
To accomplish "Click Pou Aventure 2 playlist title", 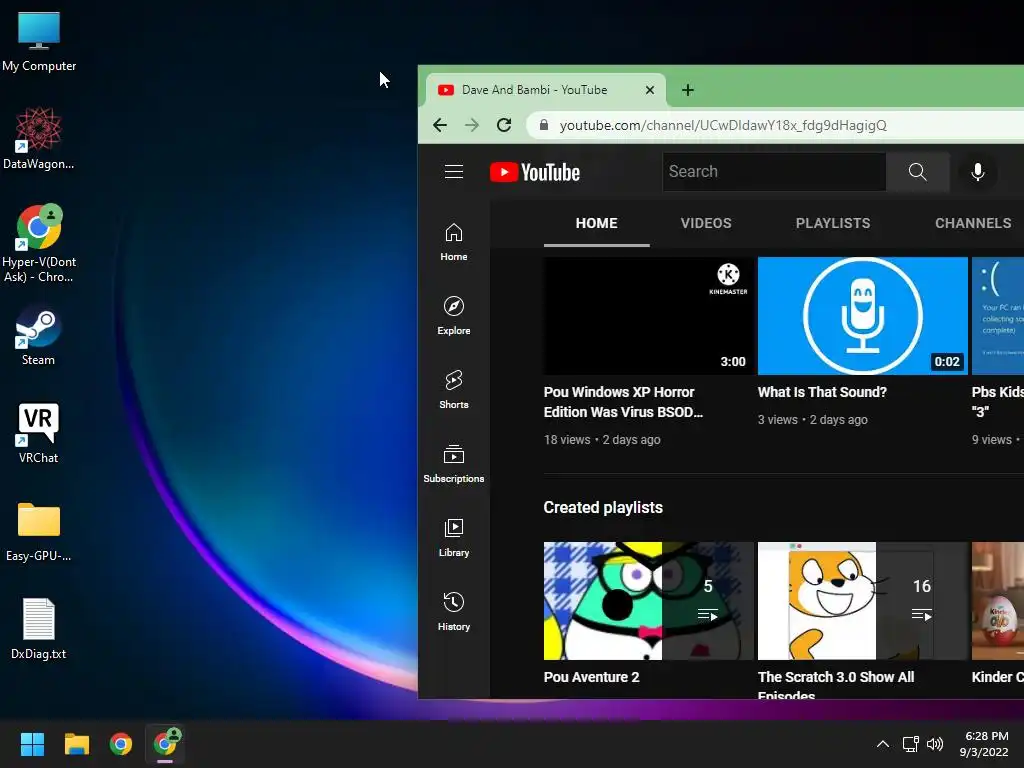I will 592,677.
